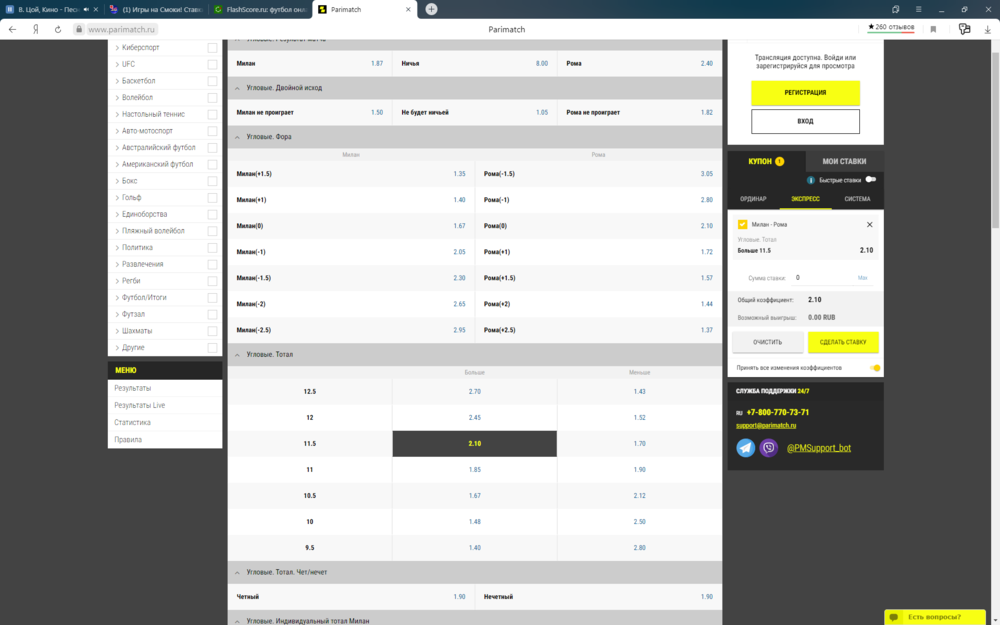Screen dimensions: 1000x625
Task: Click the chat bubble in Есть вопросы
Action: coord(894,617)
